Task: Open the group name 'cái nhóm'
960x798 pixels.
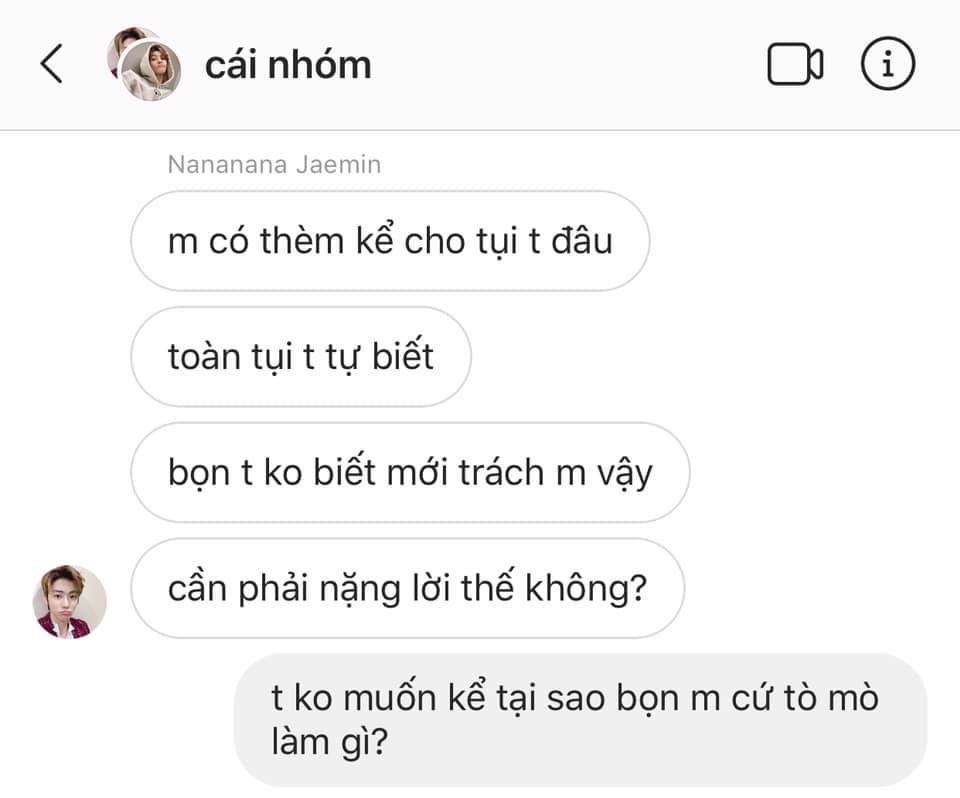Action: coord(288,65)
